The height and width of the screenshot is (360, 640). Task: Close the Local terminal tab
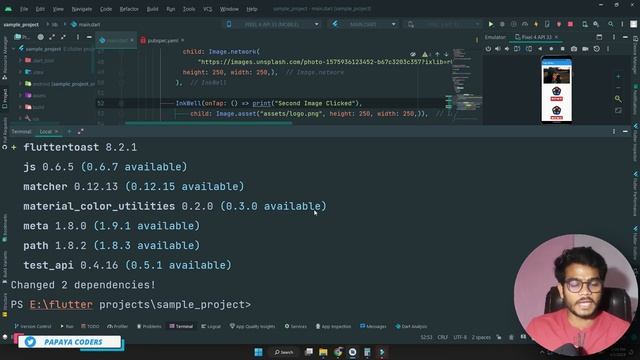pyautogui.click(x=57, y=131)
